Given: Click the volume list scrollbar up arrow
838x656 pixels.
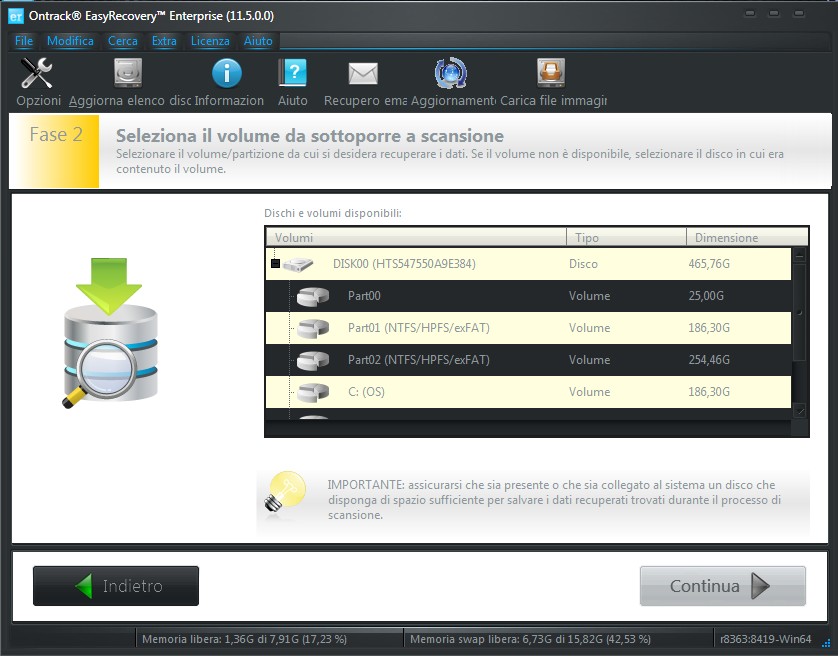Looking at the screenshot, I should pos(800,256).
